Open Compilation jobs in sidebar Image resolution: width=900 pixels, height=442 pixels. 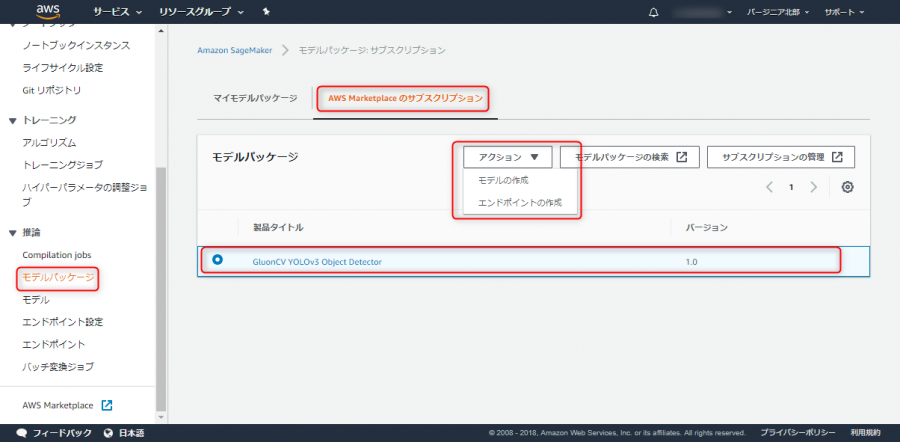pyautogui.click(x=57, y=255)
